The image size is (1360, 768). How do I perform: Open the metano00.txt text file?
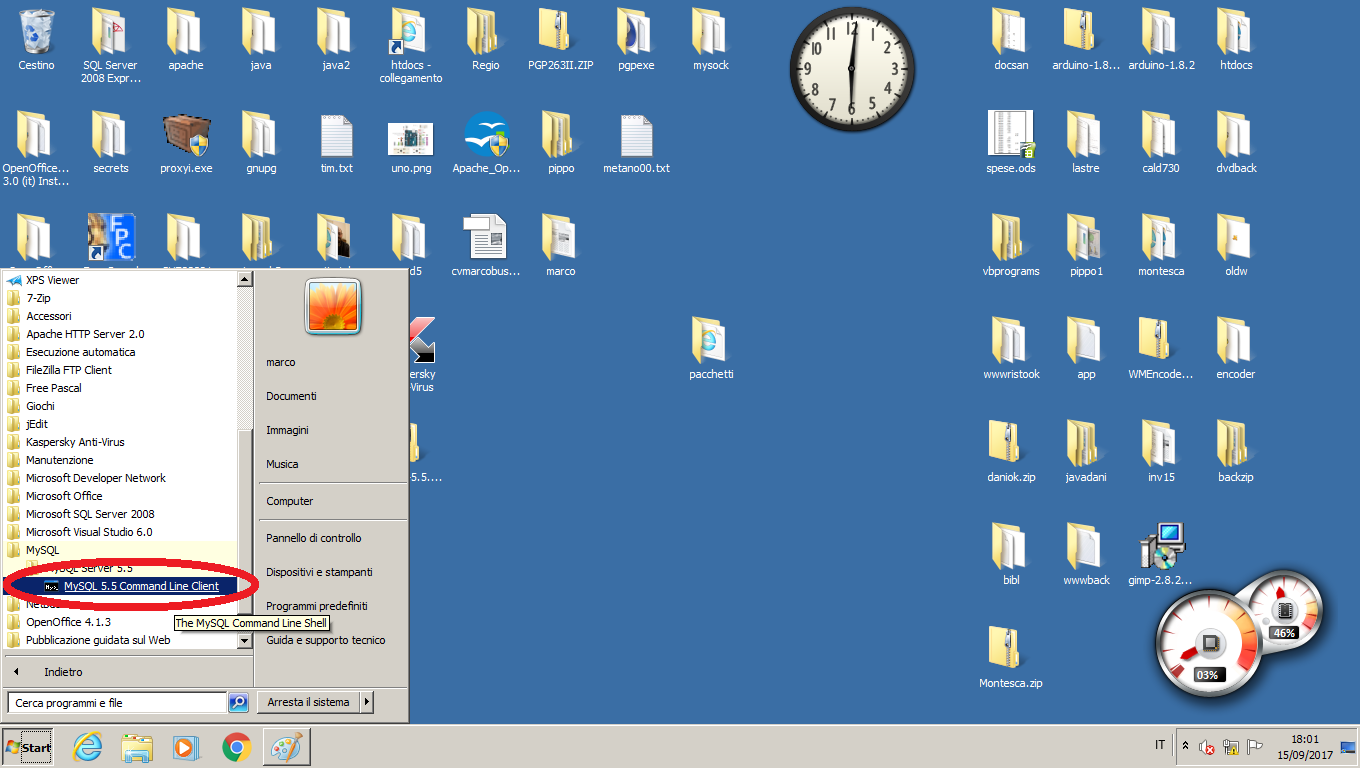pyautogui.click(x=636, y=137)
